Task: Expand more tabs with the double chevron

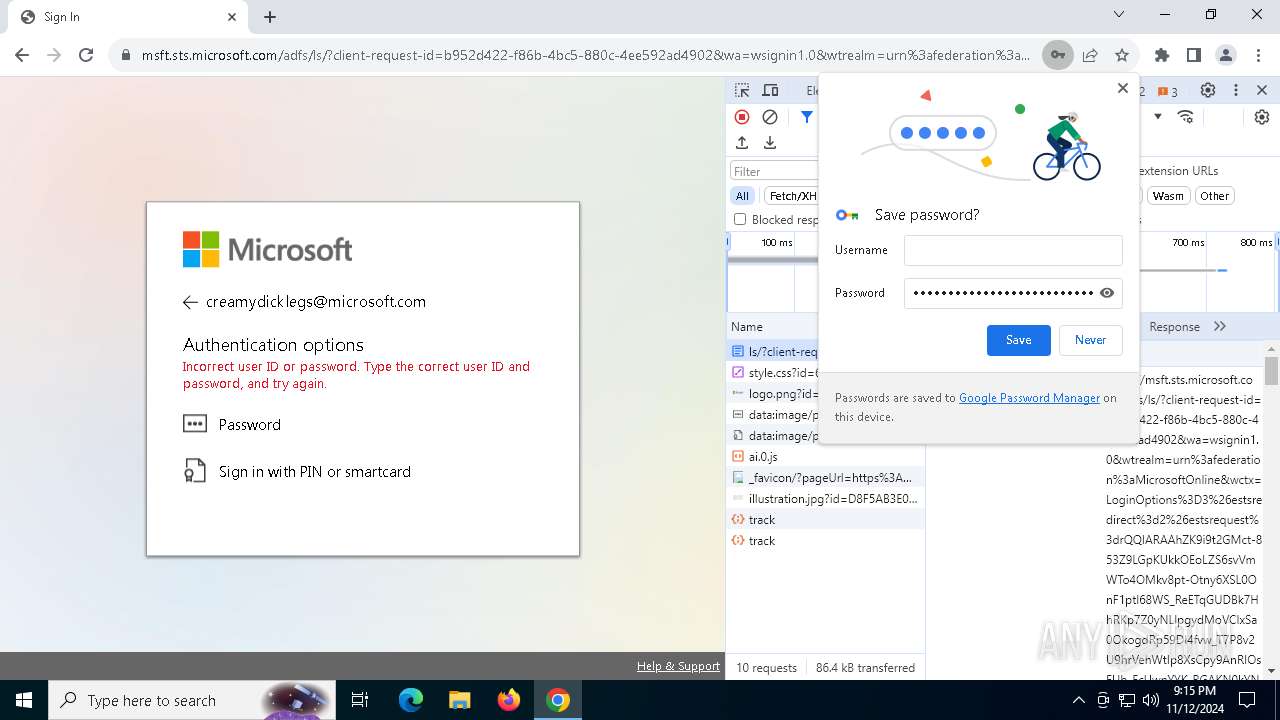Action: tap(1220, 326)
